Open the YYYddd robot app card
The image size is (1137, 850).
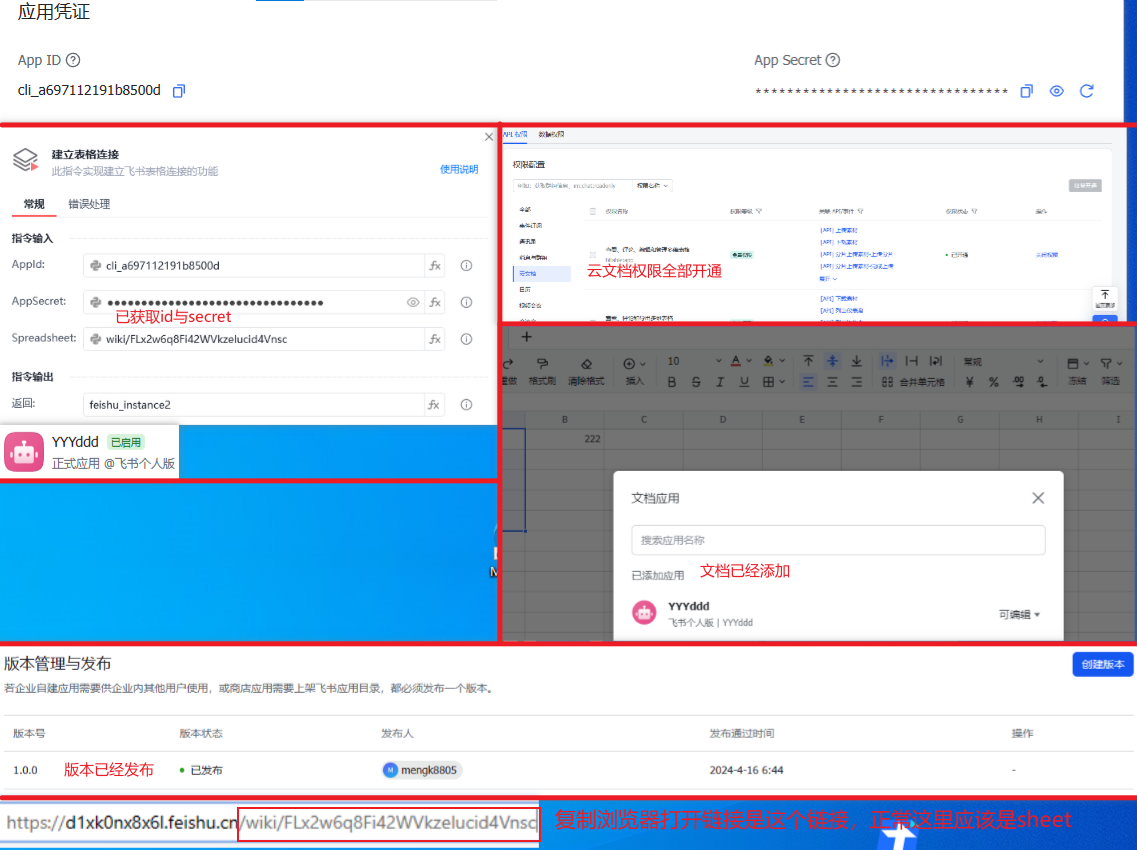(x=90, y=452)
